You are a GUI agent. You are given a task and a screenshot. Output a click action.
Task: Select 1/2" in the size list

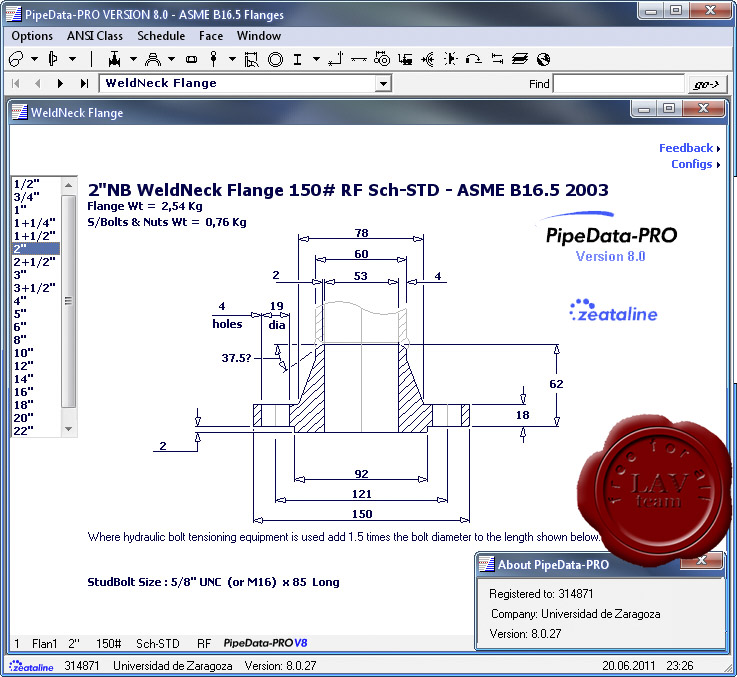tap(36, 184)
